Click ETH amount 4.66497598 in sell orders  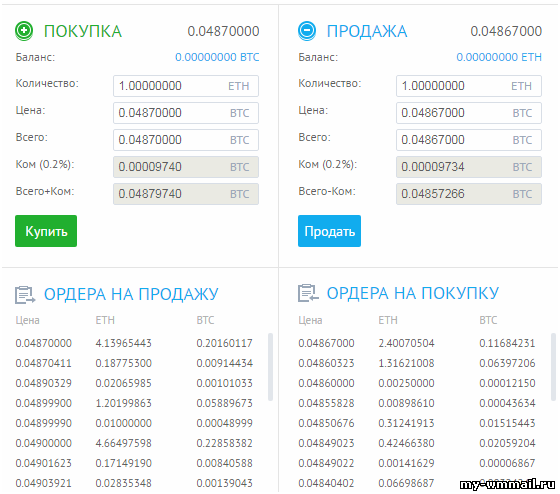124,443
